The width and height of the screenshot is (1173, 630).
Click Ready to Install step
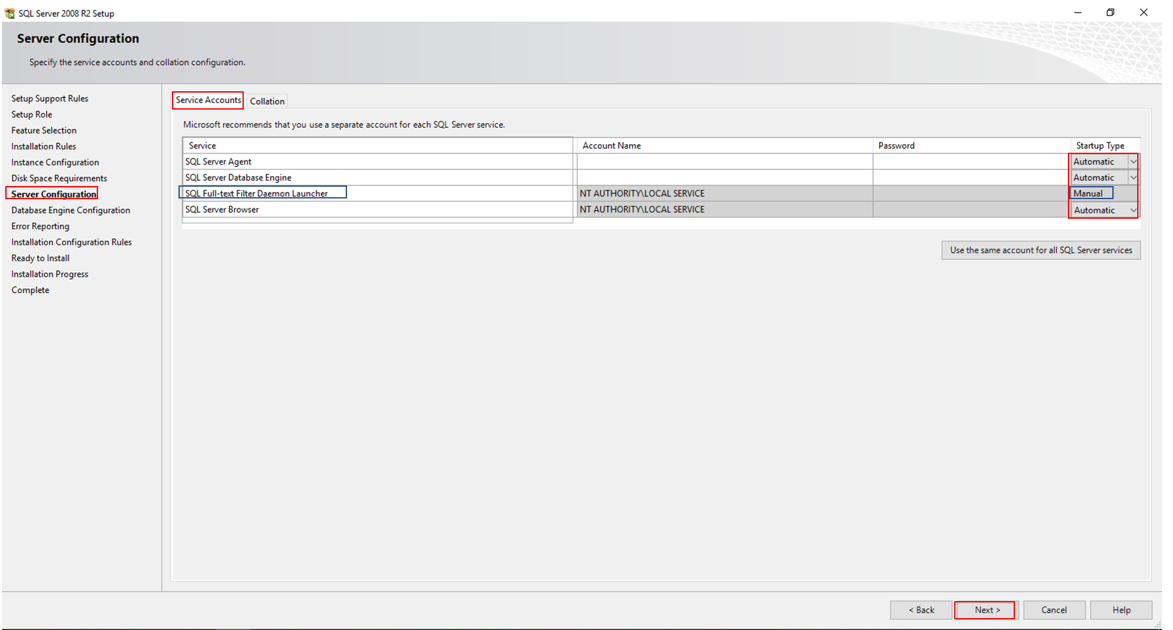[40, 258]
